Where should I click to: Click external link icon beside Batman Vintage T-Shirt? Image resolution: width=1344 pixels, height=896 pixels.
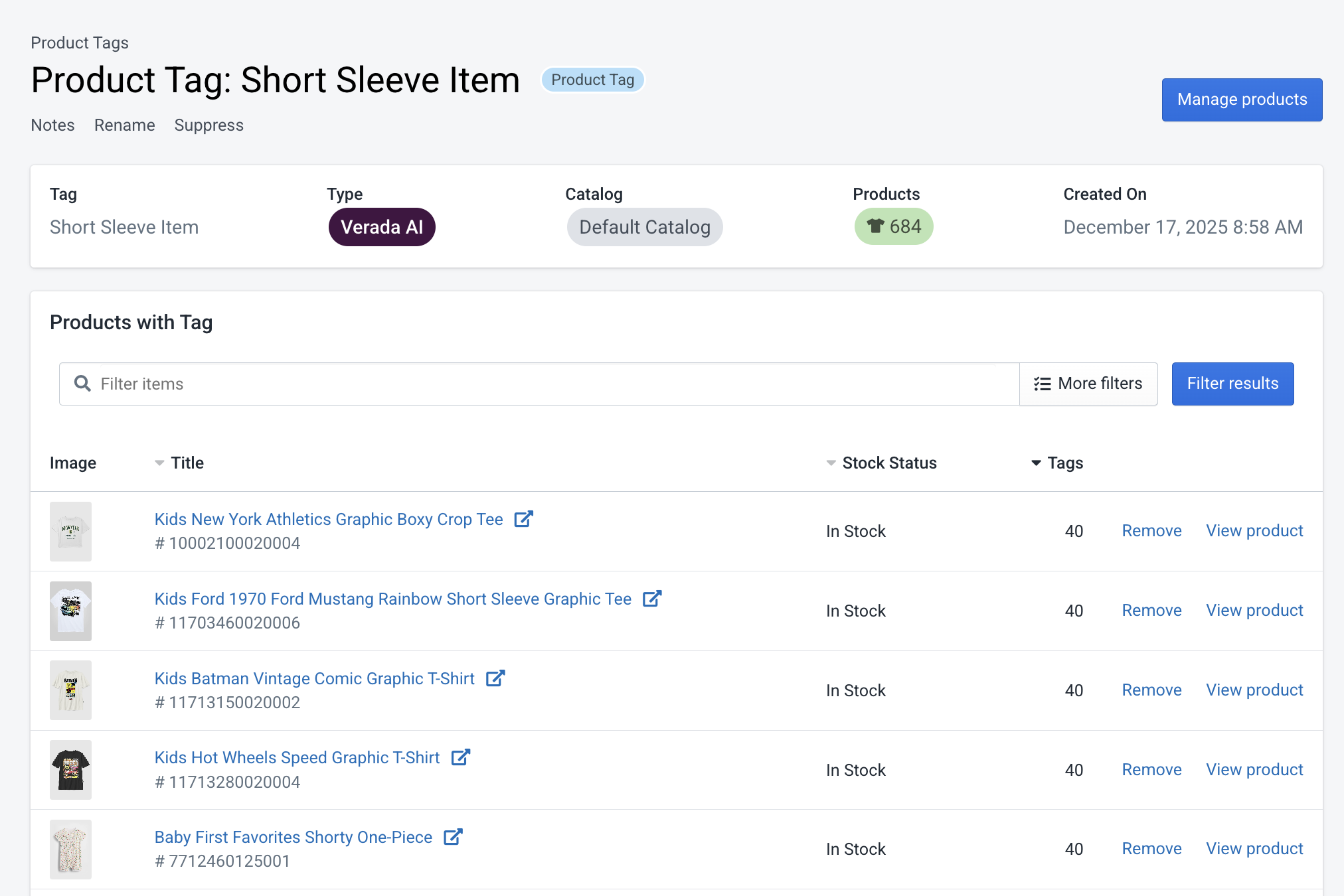coord(495,678)
